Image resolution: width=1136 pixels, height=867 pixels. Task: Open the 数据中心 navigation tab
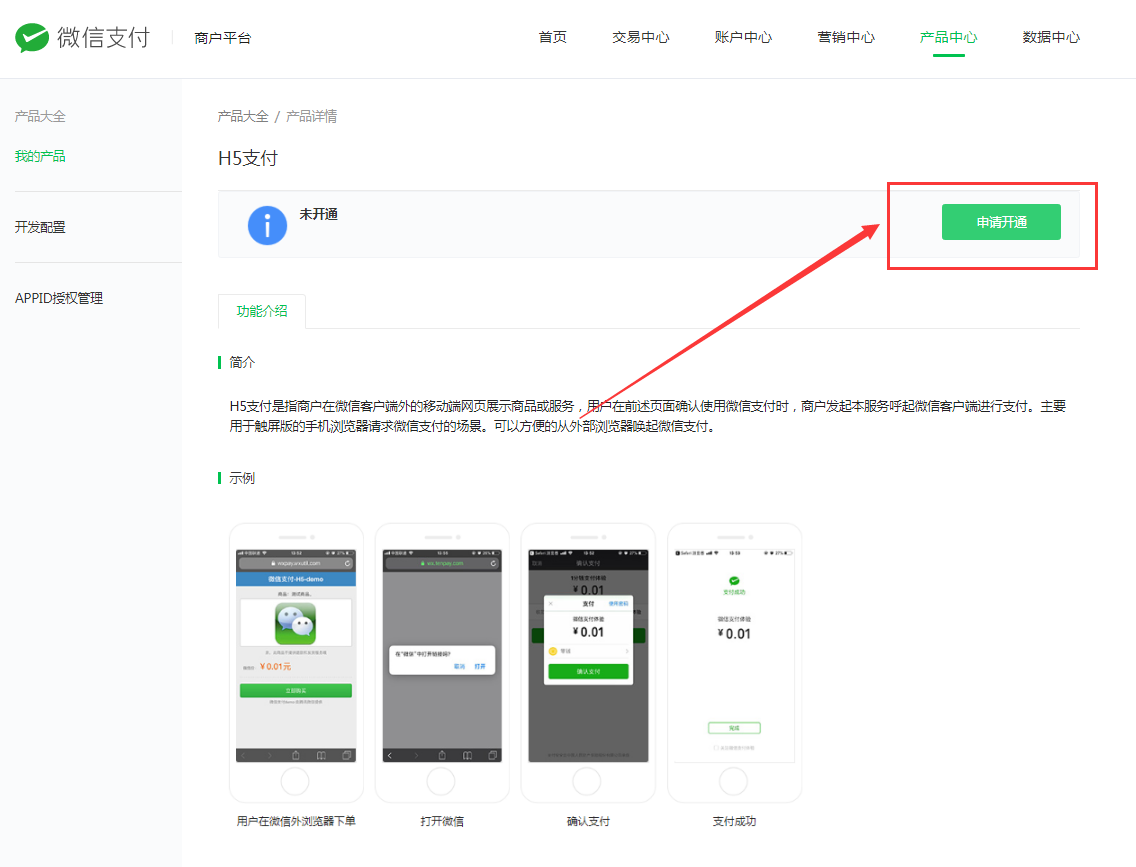coord(1051,37)
